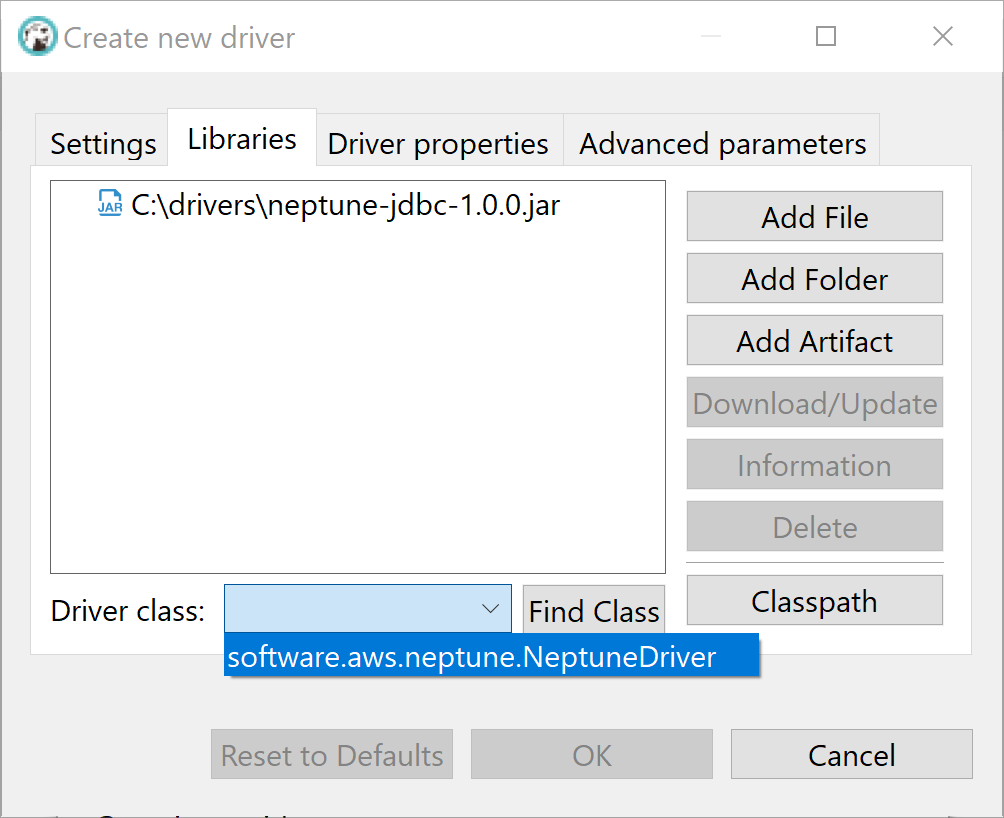Go to the Advanced parameters tab

pyautogui.click(x=722, y=143)
